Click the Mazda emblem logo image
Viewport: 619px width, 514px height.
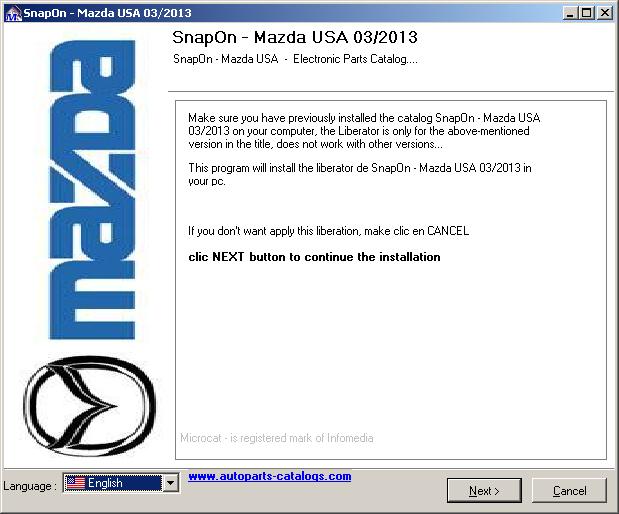tap(90, 406)
